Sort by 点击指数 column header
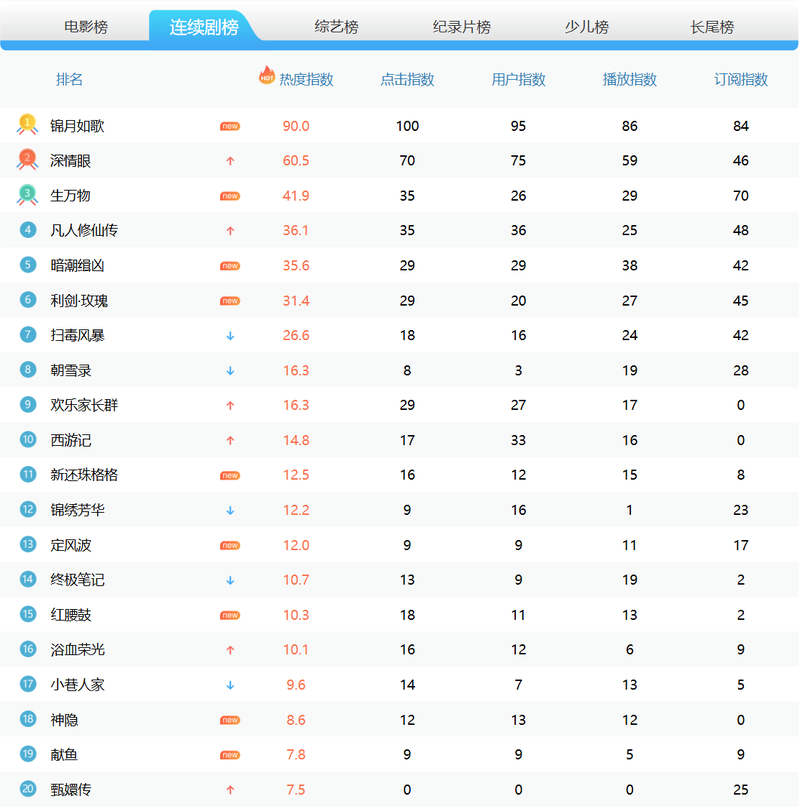 point(407,79)
